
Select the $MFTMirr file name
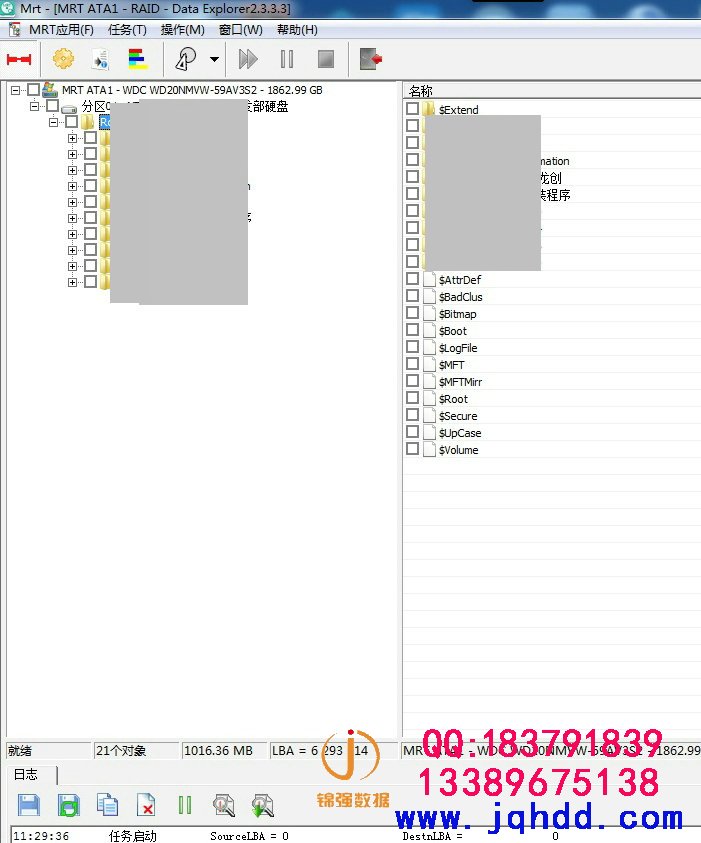[x=460, y=382]
